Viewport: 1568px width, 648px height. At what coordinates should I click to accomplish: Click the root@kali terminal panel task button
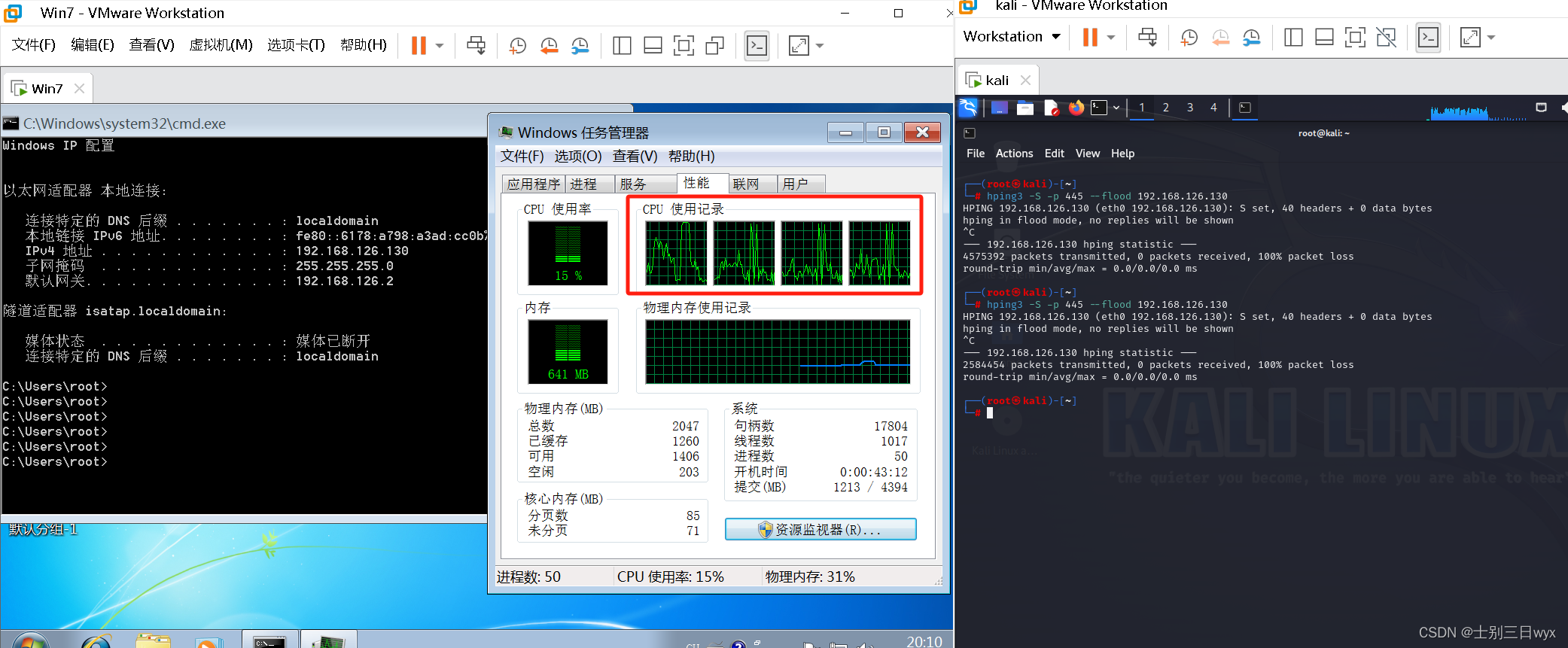(x=1245, y=108)
